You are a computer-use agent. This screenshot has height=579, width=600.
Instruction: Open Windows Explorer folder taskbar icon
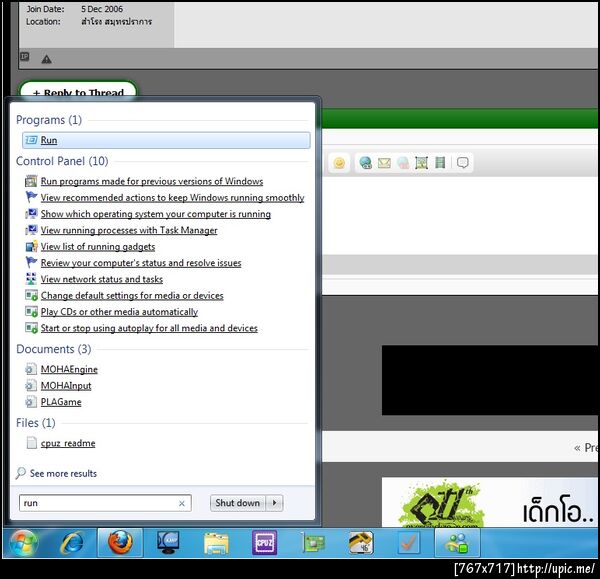pos(216,543)
